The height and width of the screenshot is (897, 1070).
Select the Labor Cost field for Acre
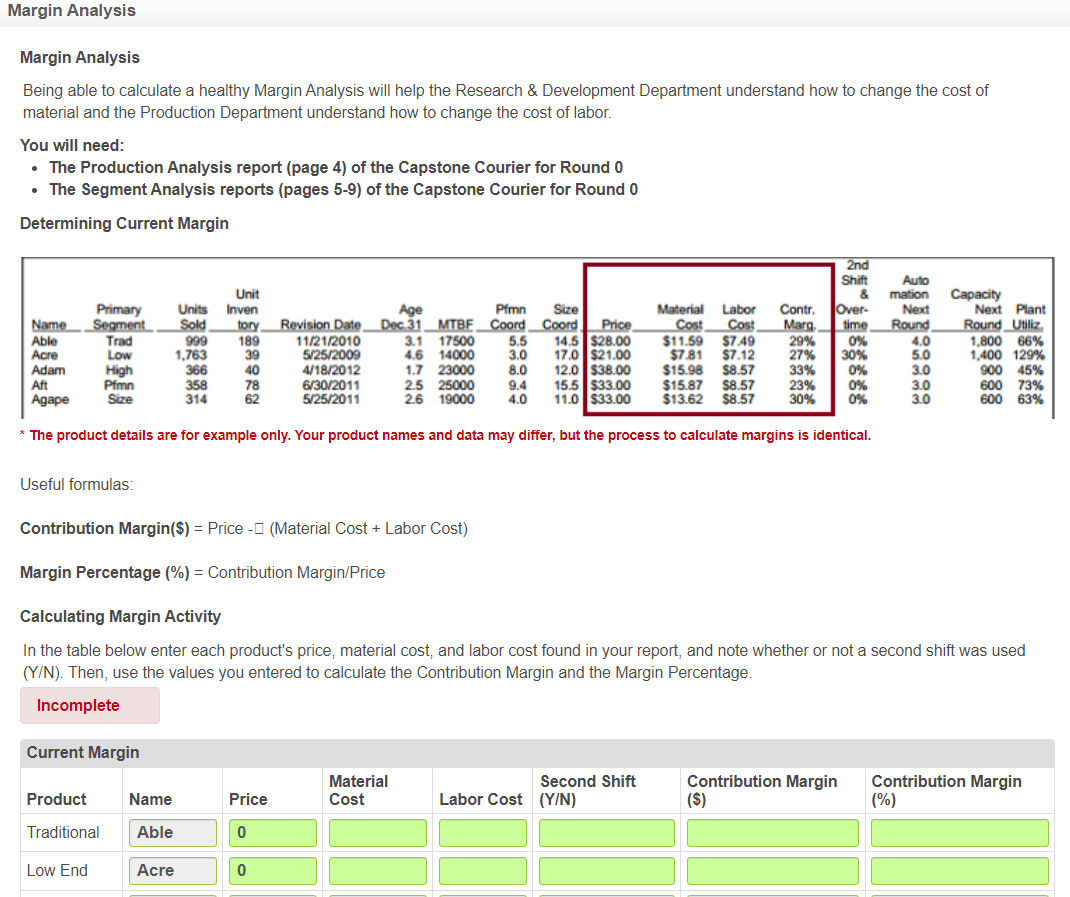pyautogui.click(x=482, y=870)
